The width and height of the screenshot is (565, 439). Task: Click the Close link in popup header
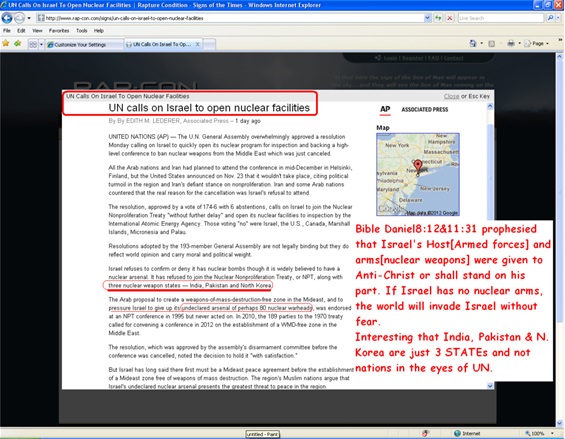click(x=451, y=96)
